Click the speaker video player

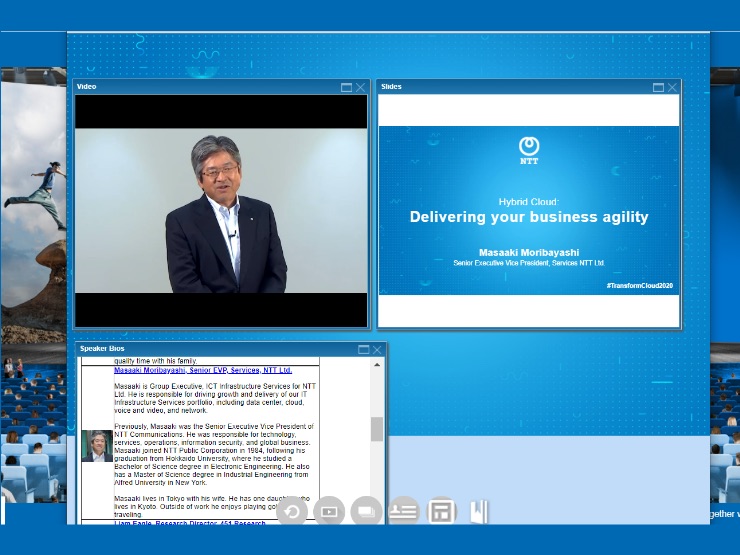[x=221, y=211]
